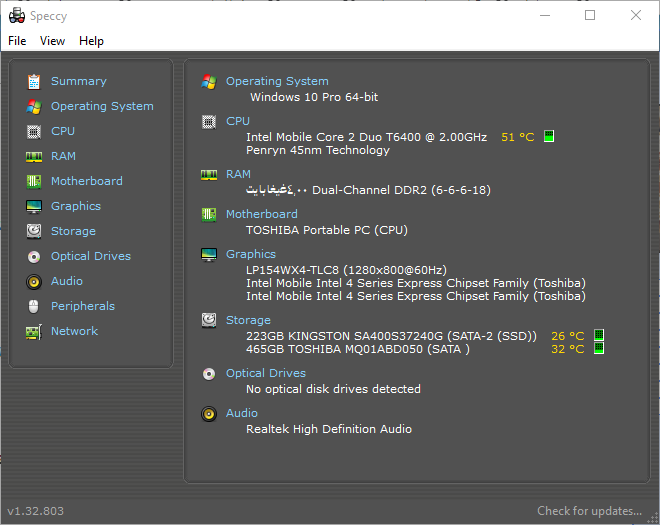Viewport: 660px width, 525px height.
Task: Click the Storage hard drive icon in sidebar
Action: [34, 231]
